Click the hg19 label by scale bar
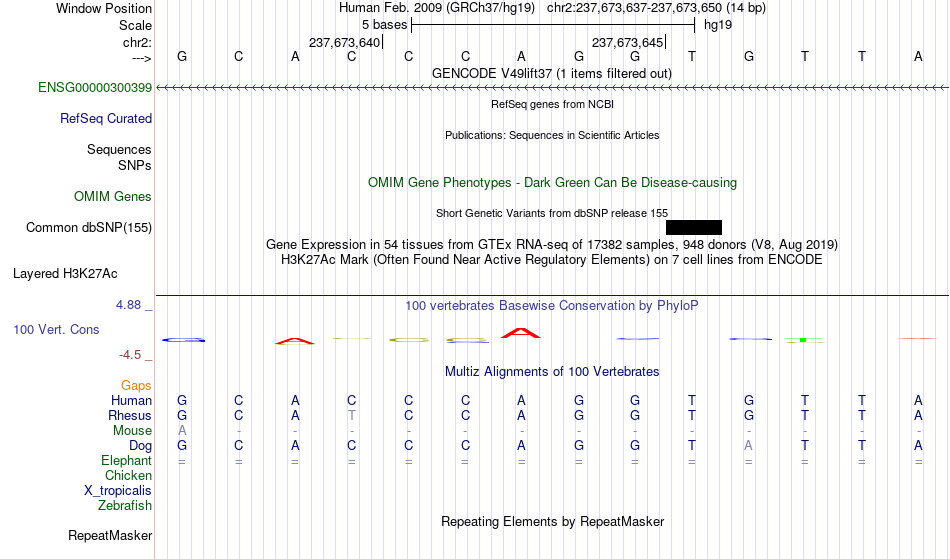 coord(717,25)
